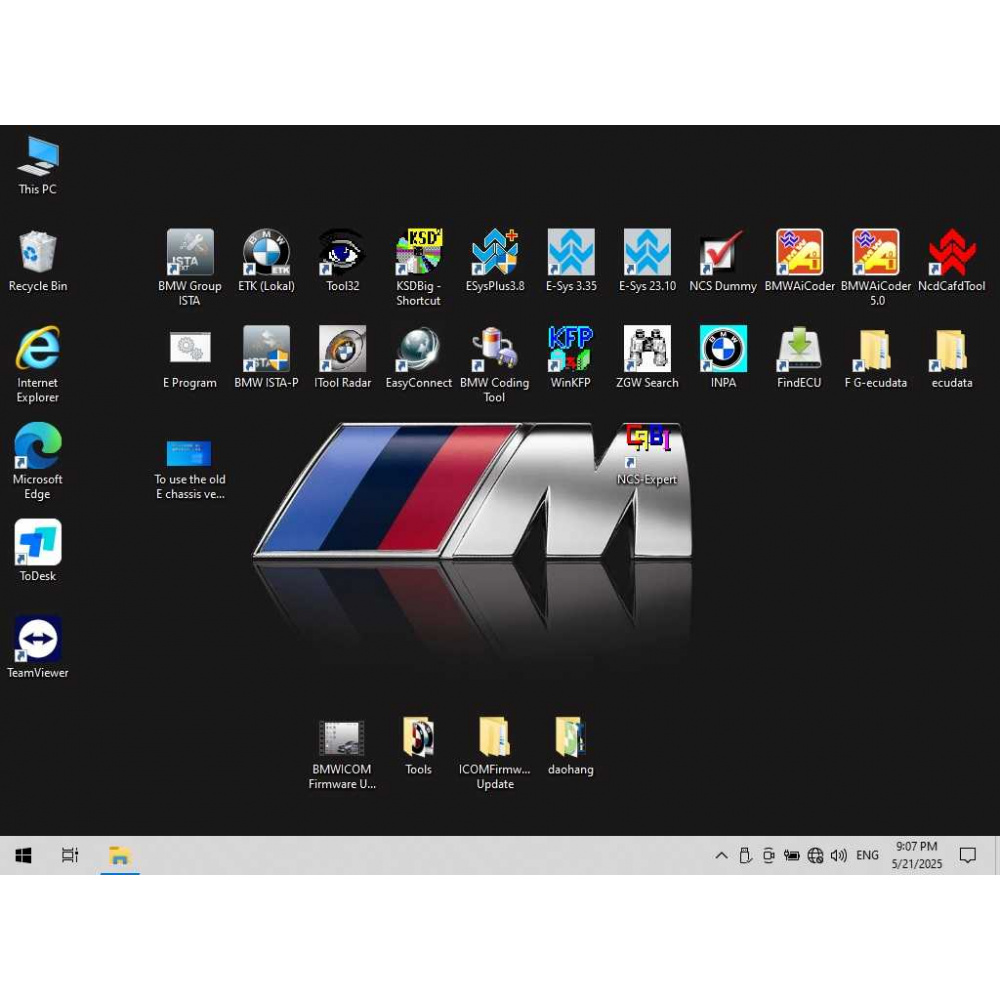This screenshot has width=1000, height=1000.
Task: Open the ITool Radar icon
Action: tap(342, 358)
